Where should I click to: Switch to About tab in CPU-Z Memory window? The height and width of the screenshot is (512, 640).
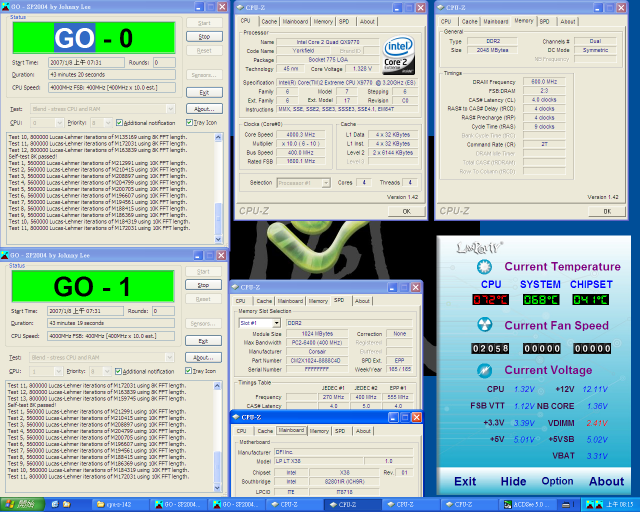pos(567,22)
